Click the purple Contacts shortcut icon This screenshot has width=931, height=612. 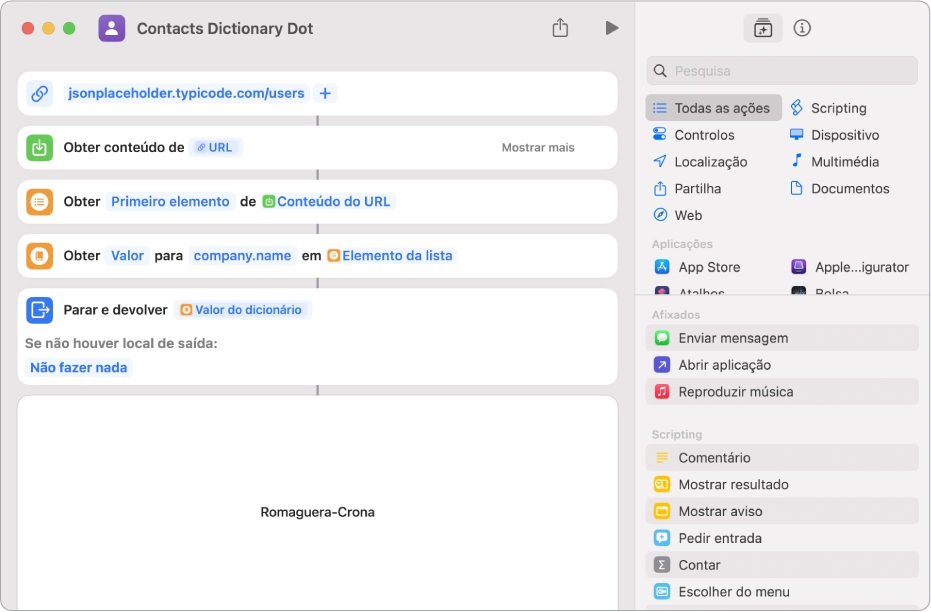[x=112, y=28]
